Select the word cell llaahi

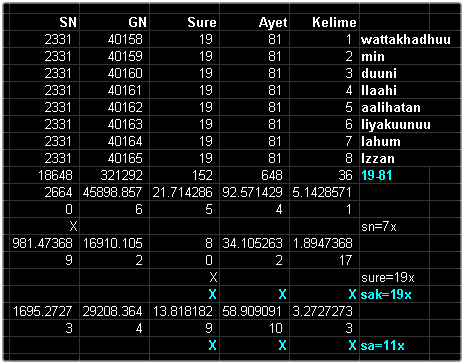[x=379, y=90]
